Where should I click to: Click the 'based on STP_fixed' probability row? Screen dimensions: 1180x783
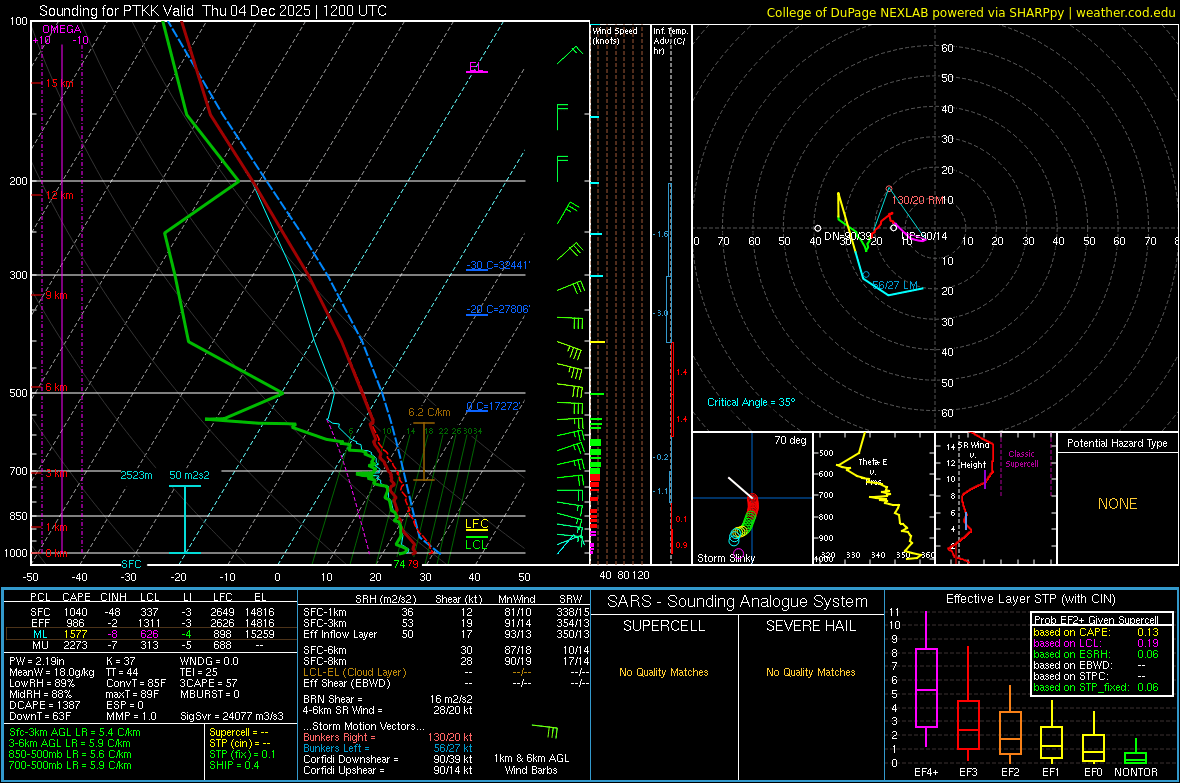pyautogui.click(x=1096, y=687)
